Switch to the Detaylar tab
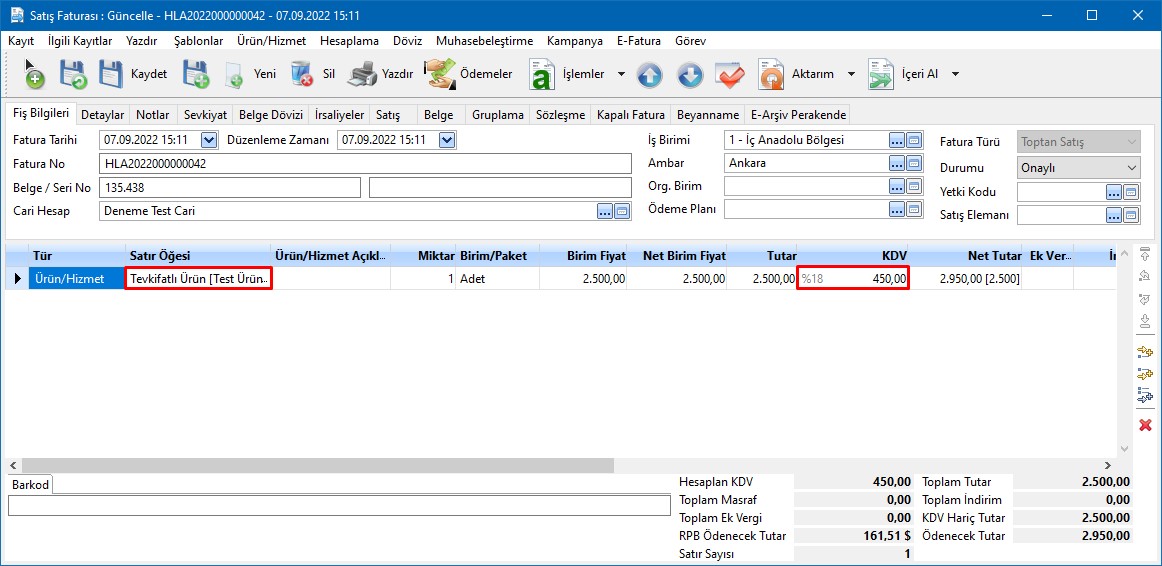The height and width of the screenshot is (566, 1162). [x=102, y=115]
